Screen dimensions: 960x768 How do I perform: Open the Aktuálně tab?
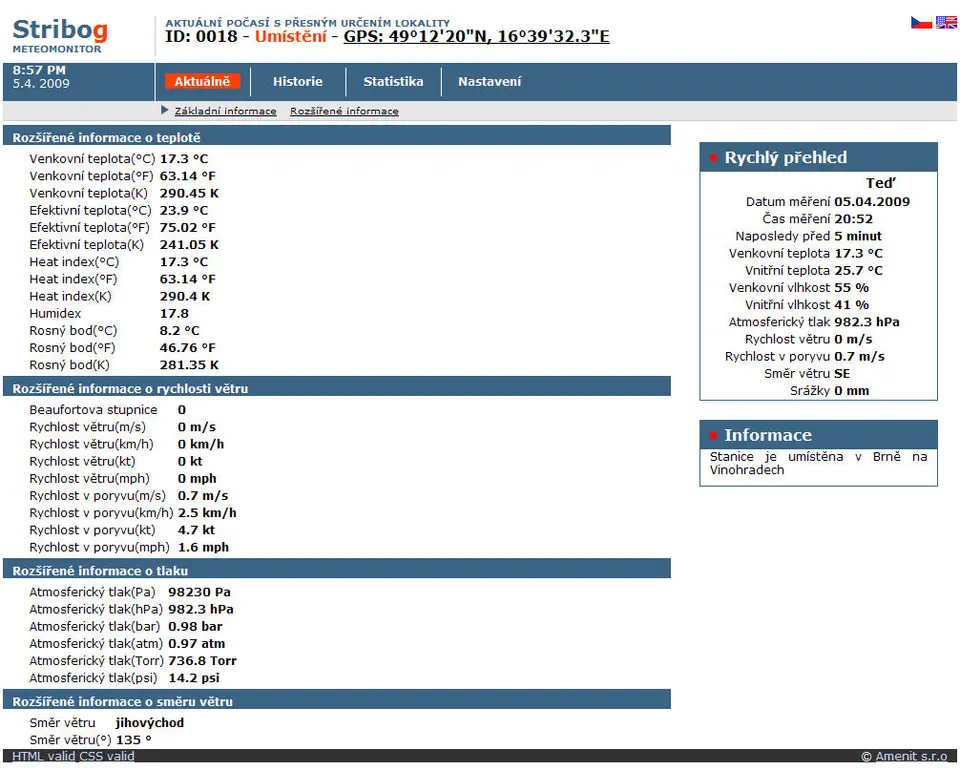click(x=202, y=82)
